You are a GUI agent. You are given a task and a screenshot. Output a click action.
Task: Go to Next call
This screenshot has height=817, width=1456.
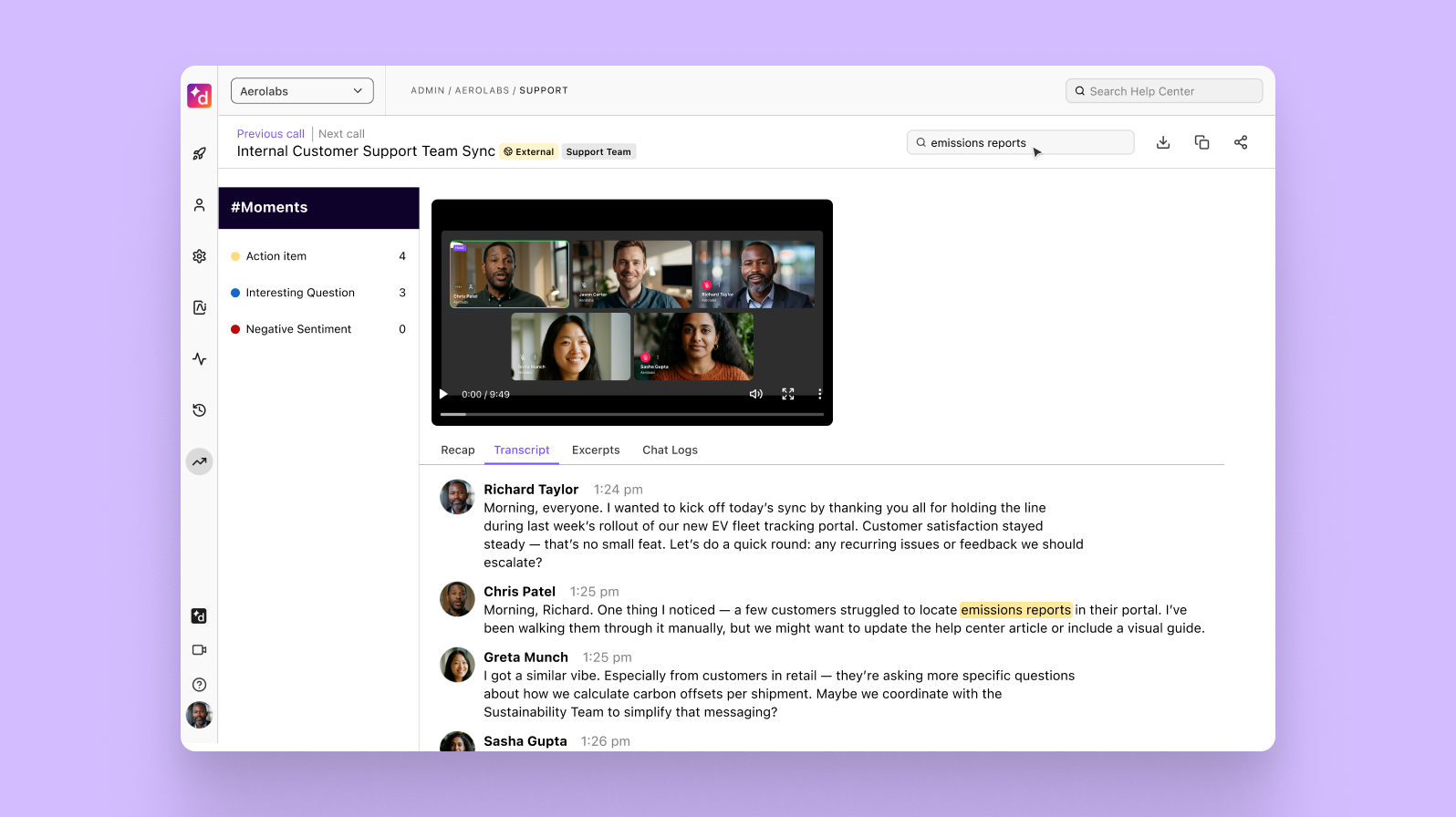(x=341, y=134)
